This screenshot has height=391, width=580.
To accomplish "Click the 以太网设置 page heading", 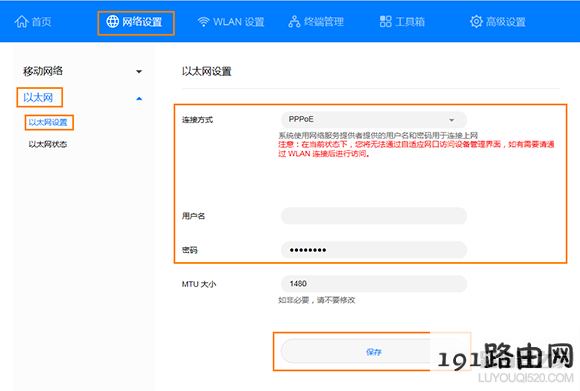I will (x=207, y=71).
